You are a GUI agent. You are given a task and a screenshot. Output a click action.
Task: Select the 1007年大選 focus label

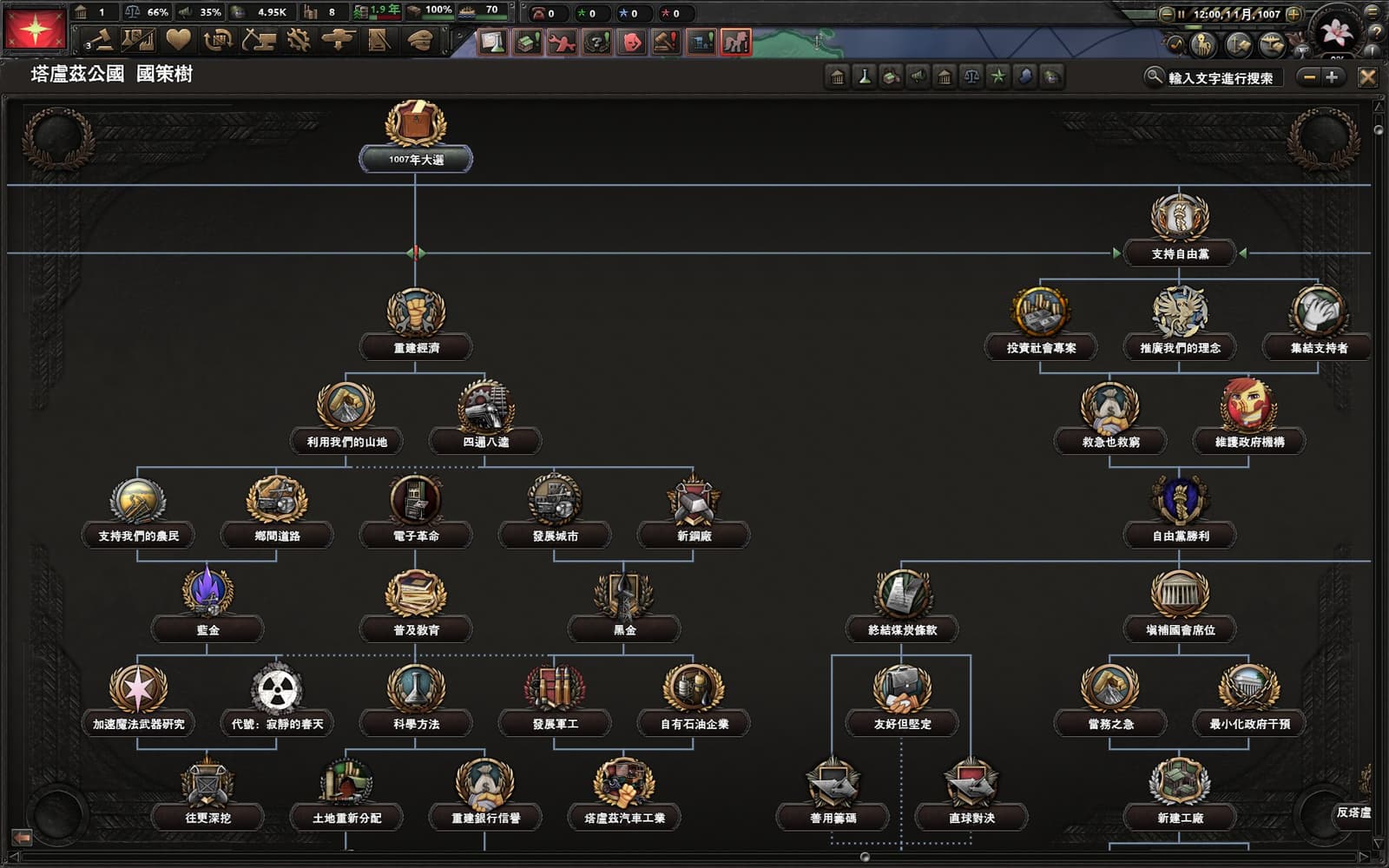(x=416, y=160)
